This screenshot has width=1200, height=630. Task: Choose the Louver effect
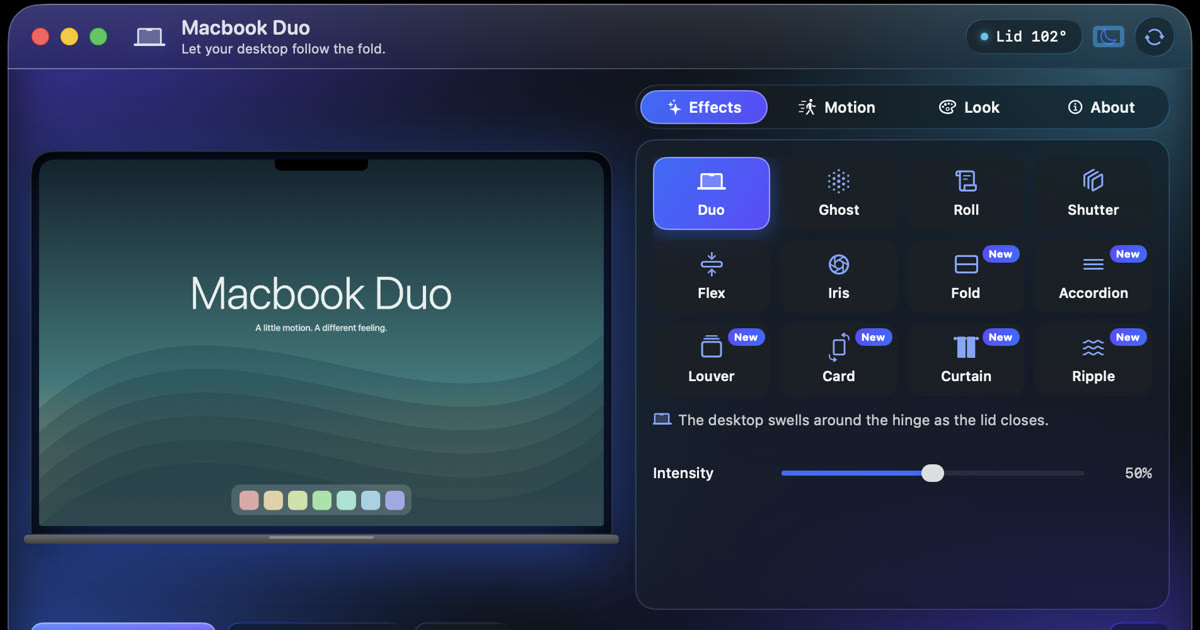[711, 359]
